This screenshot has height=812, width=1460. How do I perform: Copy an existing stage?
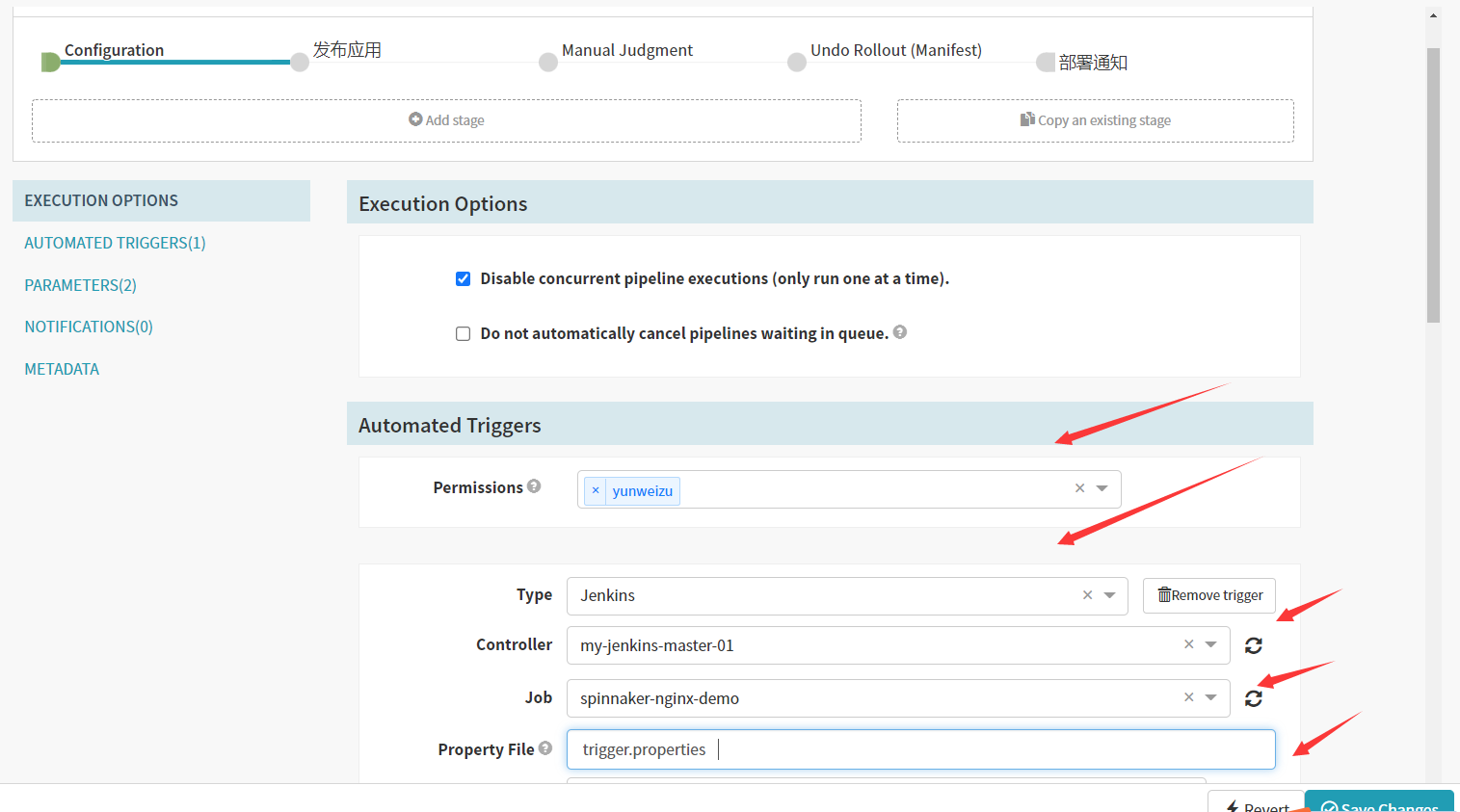[x=1096, y=120]
